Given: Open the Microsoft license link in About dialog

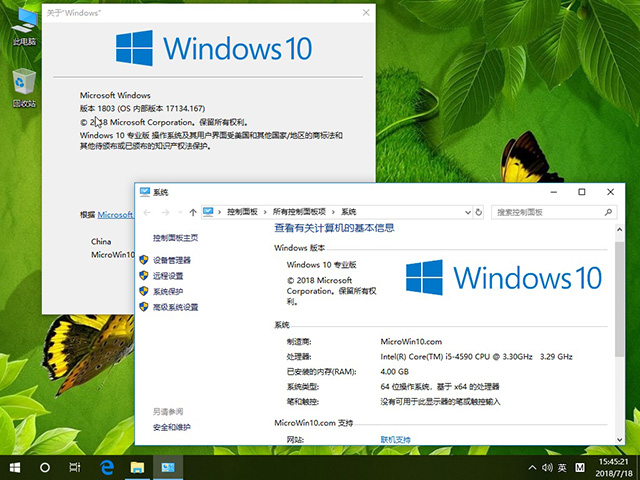Looking at the screenshot, I should coord(115,214).
